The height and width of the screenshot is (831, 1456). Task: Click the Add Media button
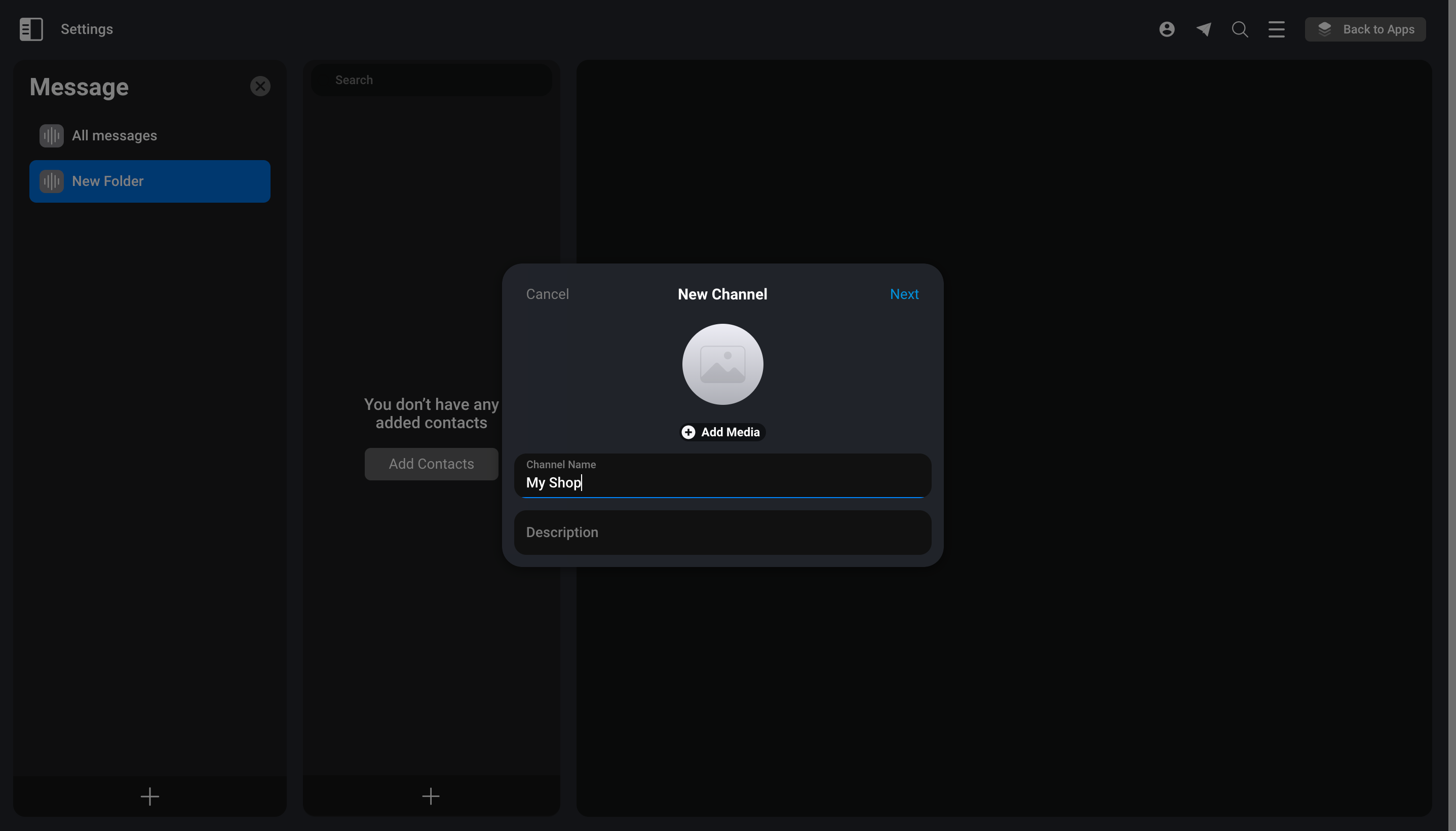pyautogui.click(x=722, y=432)
